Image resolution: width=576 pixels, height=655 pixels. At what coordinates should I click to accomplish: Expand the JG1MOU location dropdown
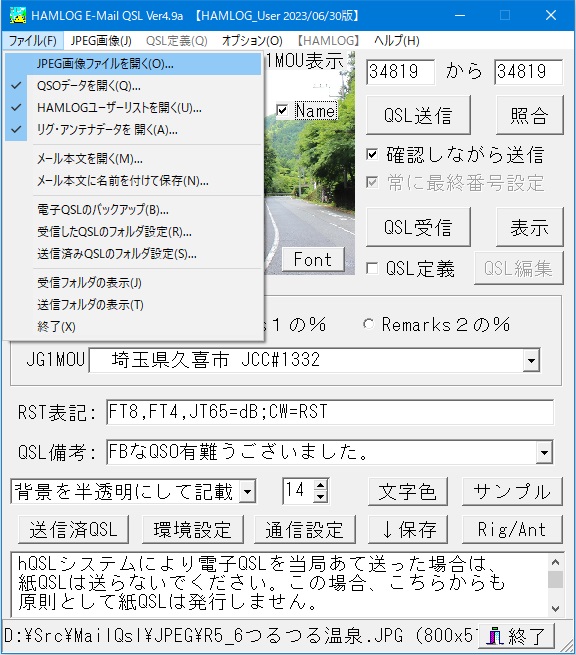[x=531, y=360]
